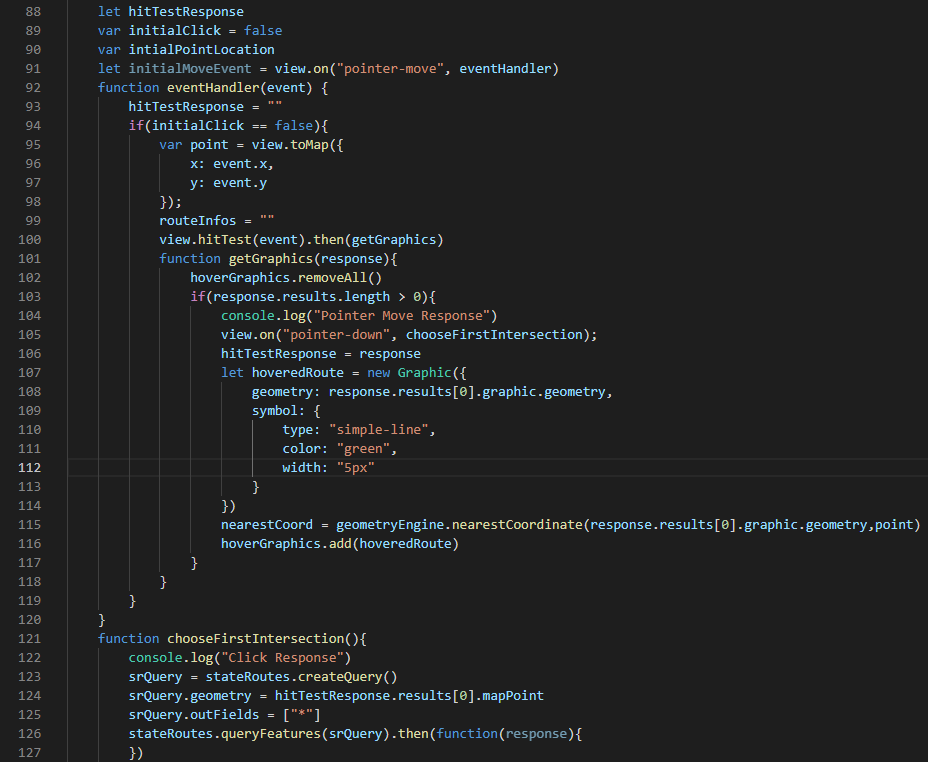This screenshot has width=928, height=762.
Task: Click 'response.results.length > 0' condition
Action: click(x=317, y=296)
